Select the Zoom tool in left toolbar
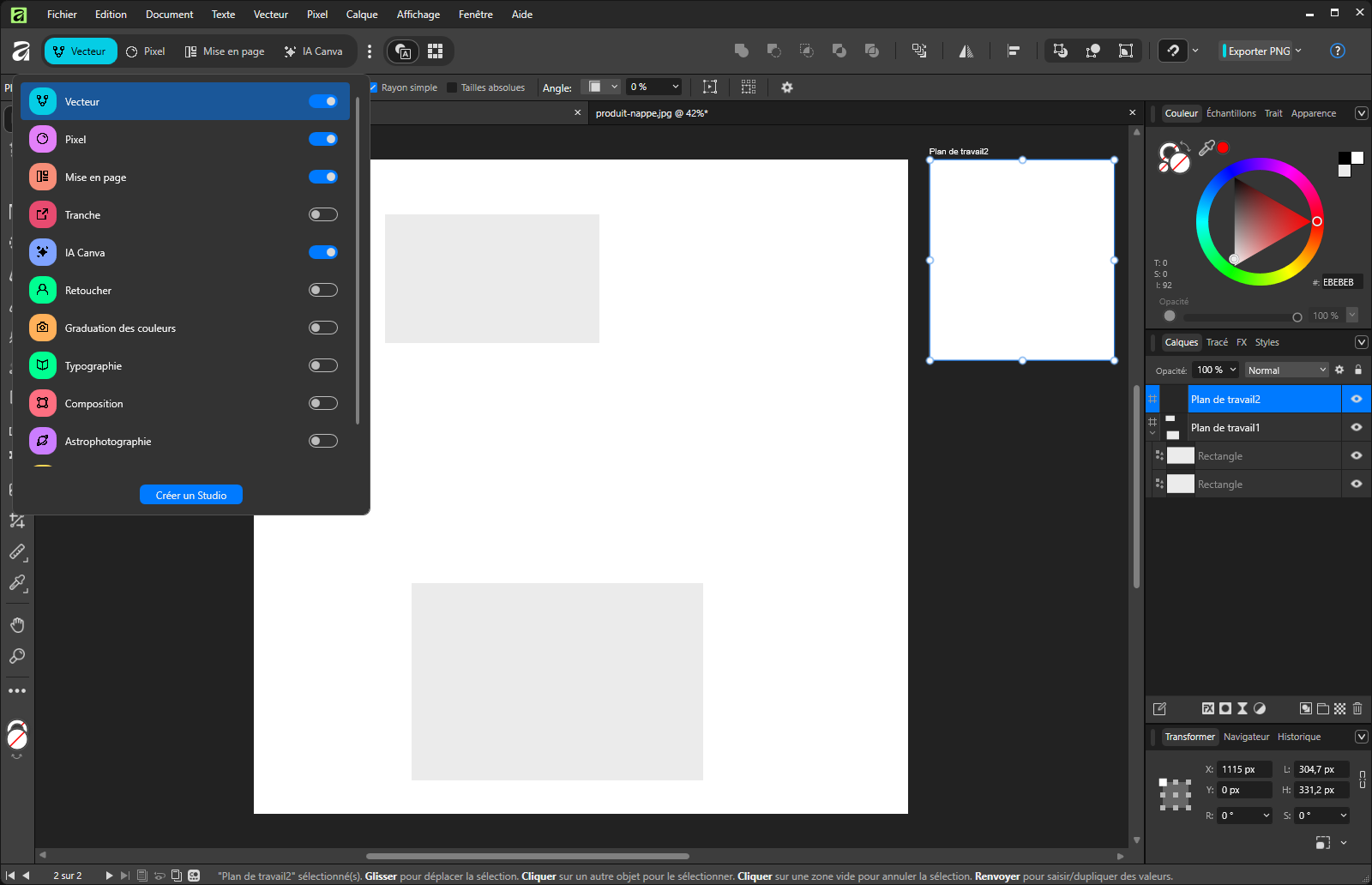 tap(17, 657)
